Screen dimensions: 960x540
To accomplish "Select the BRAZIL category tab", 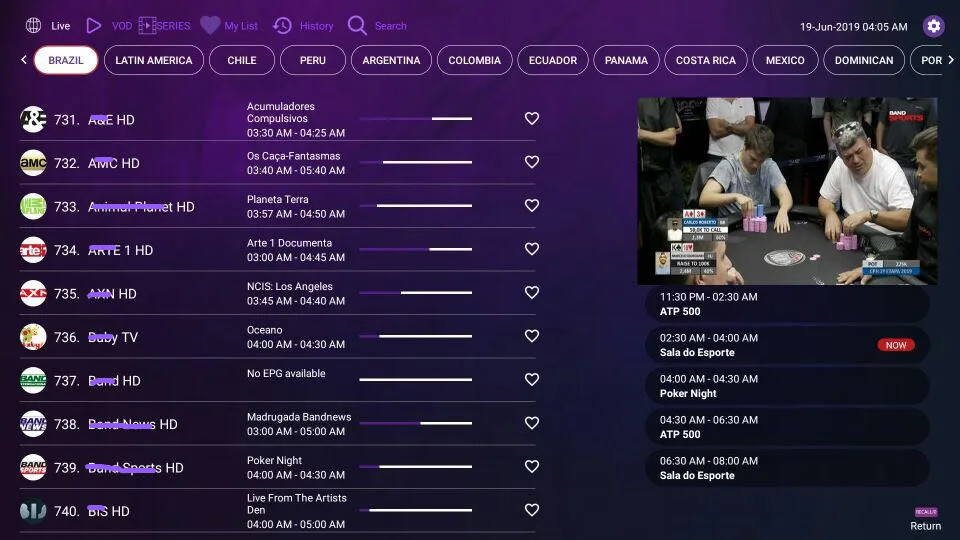I will click(66, 60).
